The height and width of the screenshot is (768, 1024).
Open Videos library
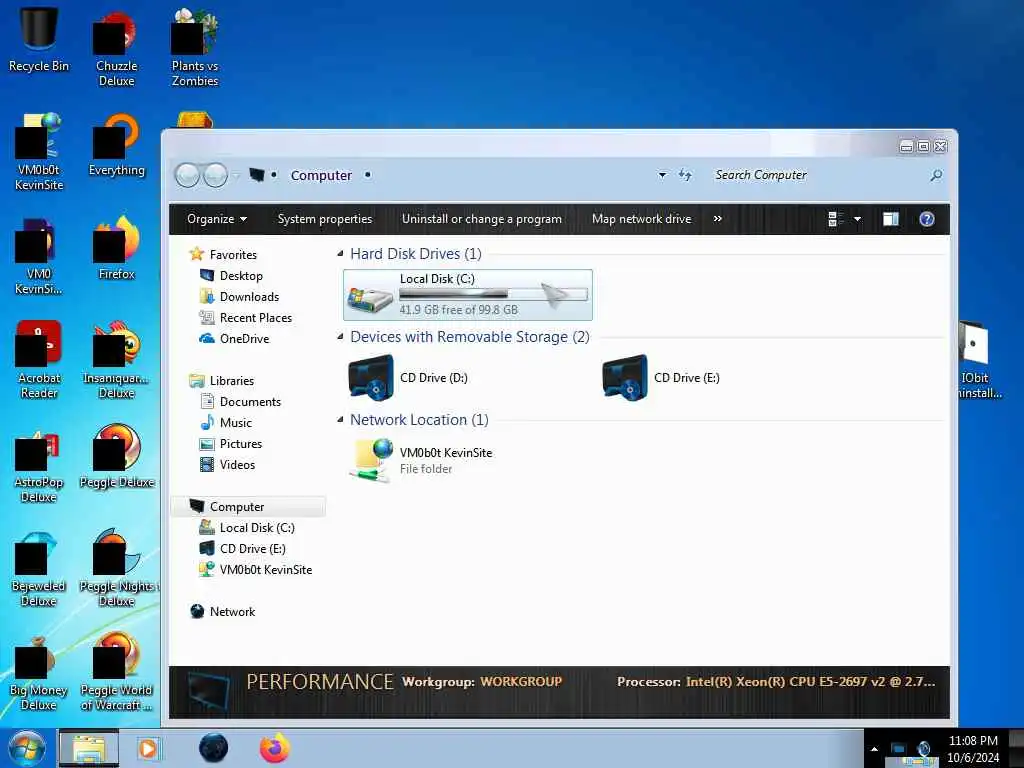[x=228, y=464]
